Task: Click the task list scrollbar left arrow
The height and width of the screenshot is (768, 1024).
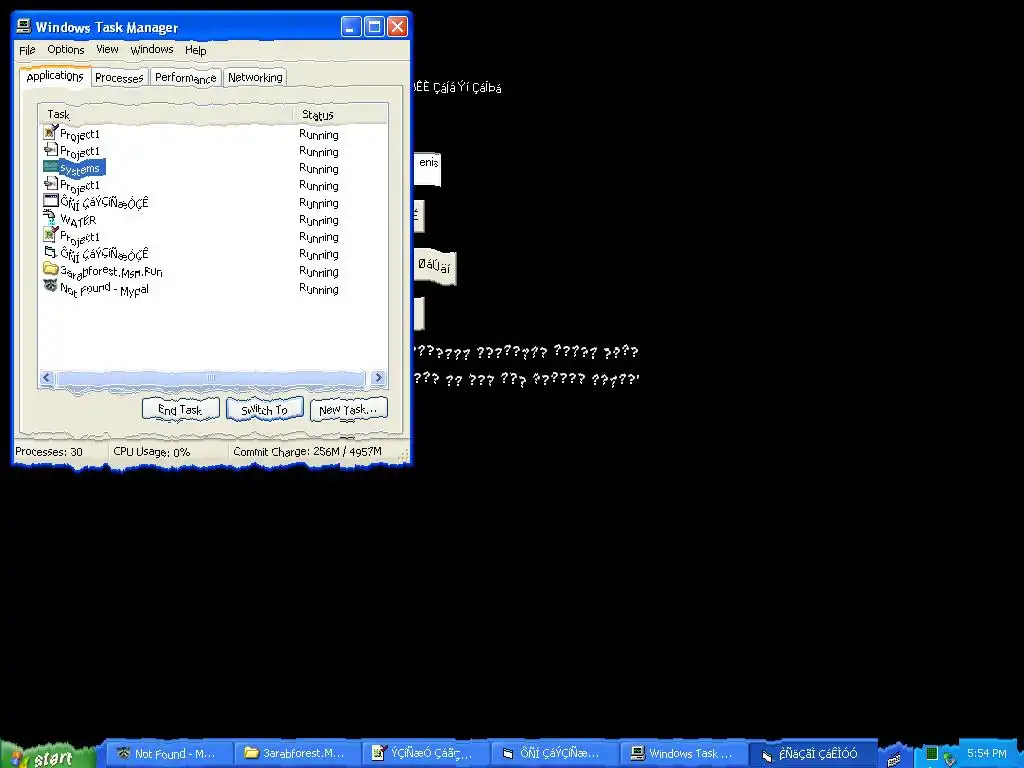Action: coord(46,377)
